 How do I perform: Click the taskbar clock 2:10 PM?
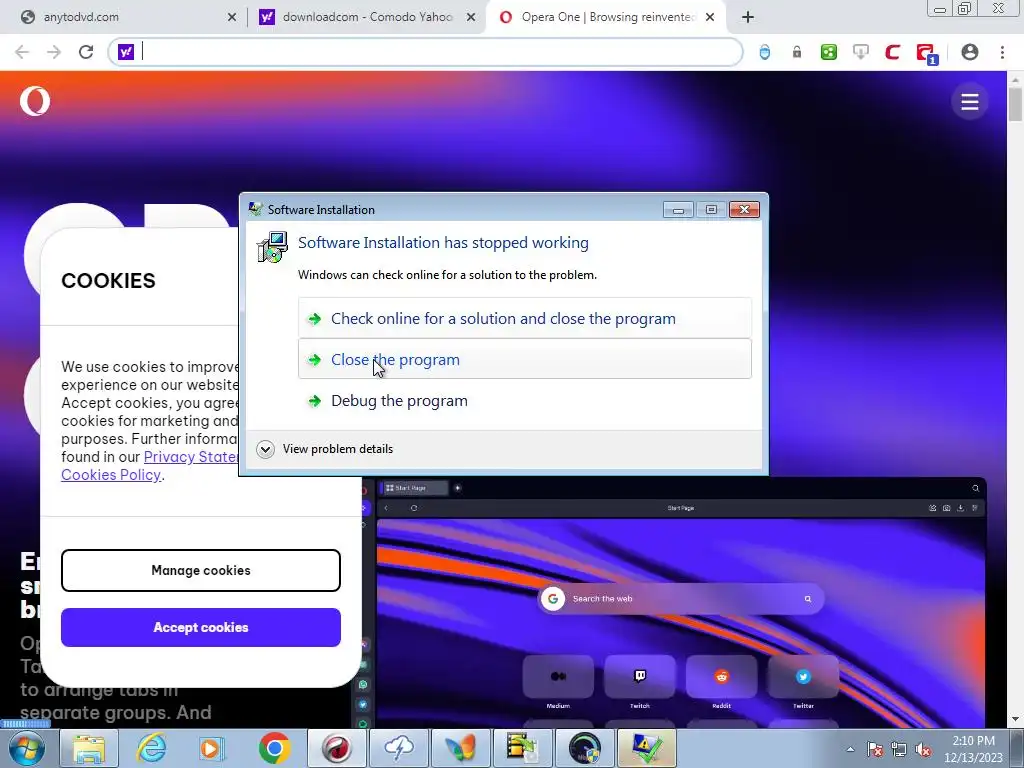tap(973, 749)
